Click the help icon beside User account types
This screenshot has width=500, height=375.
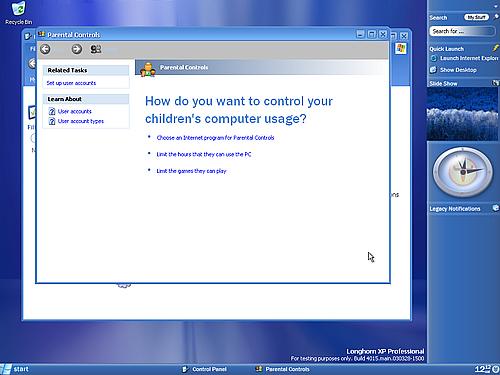pos(52,121)
